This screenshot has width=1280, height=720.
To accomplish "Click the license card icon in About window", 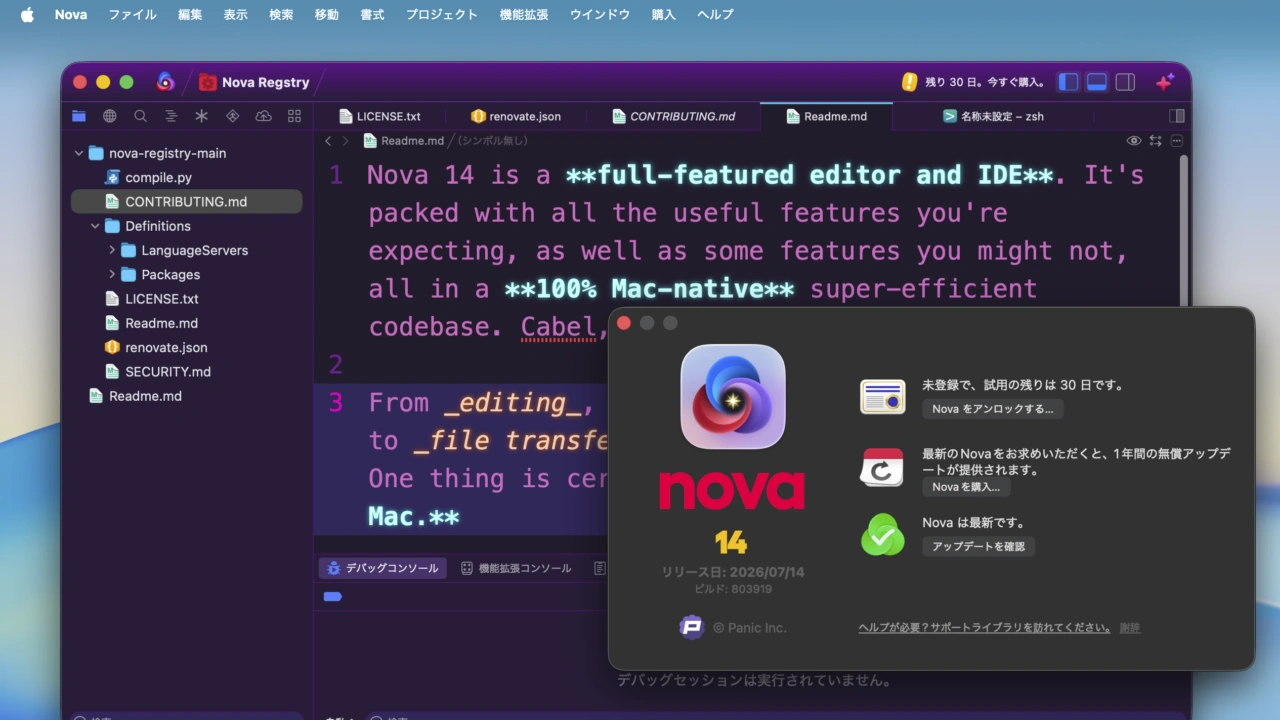I will pos(883,397).
